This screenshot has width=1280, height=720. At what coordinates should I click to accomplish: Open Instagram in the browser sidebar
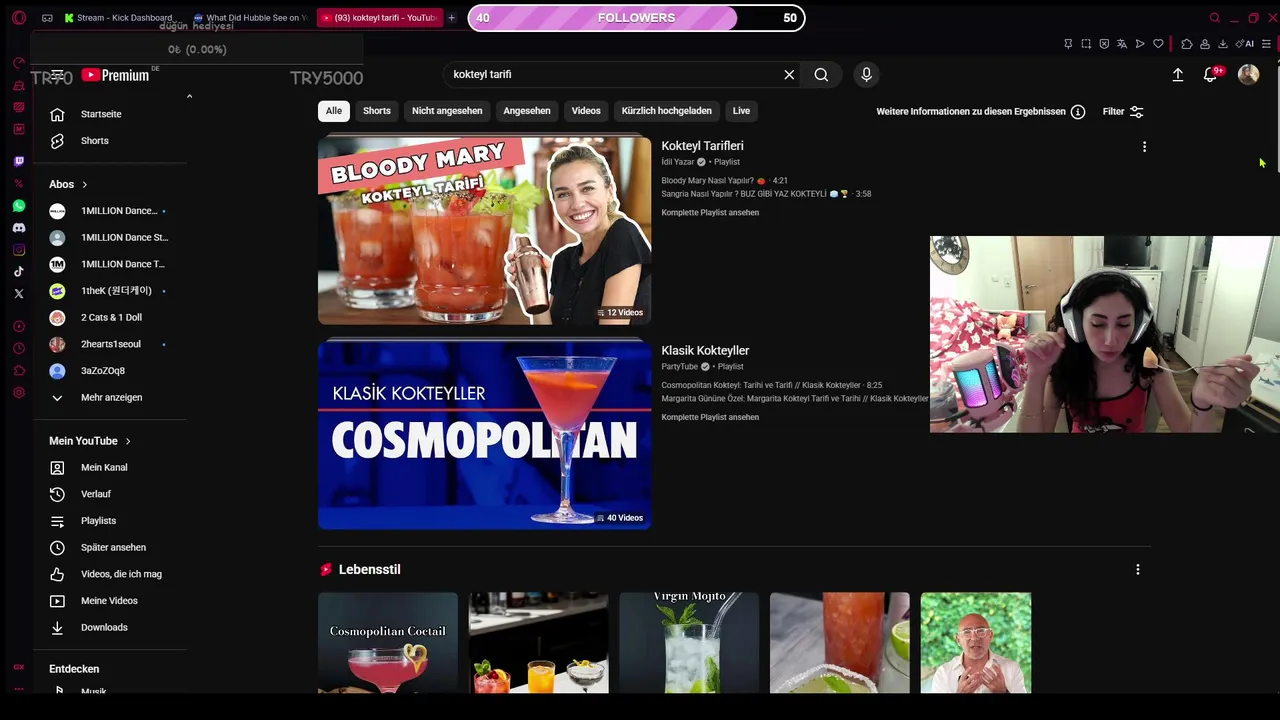[x=19, y=250]
